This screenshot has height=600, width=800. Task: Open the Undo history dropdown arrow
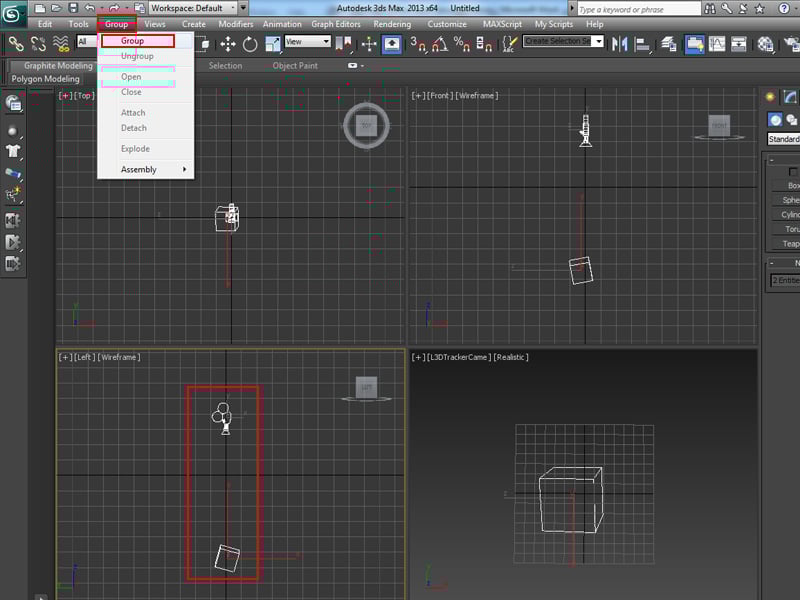pos(102,8)
